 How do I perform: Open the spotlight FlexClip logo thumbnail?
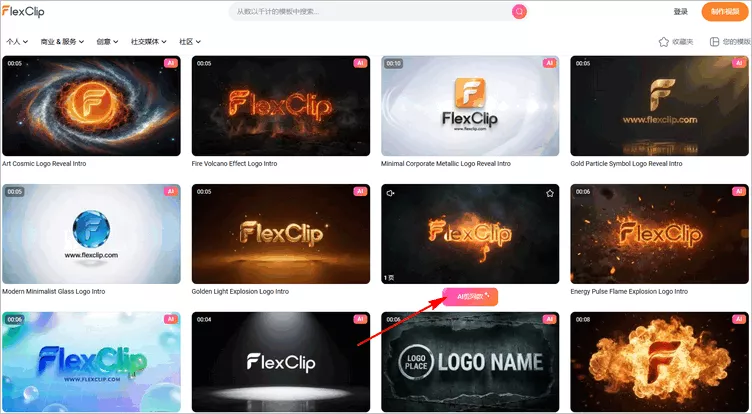tap(281, 362)
